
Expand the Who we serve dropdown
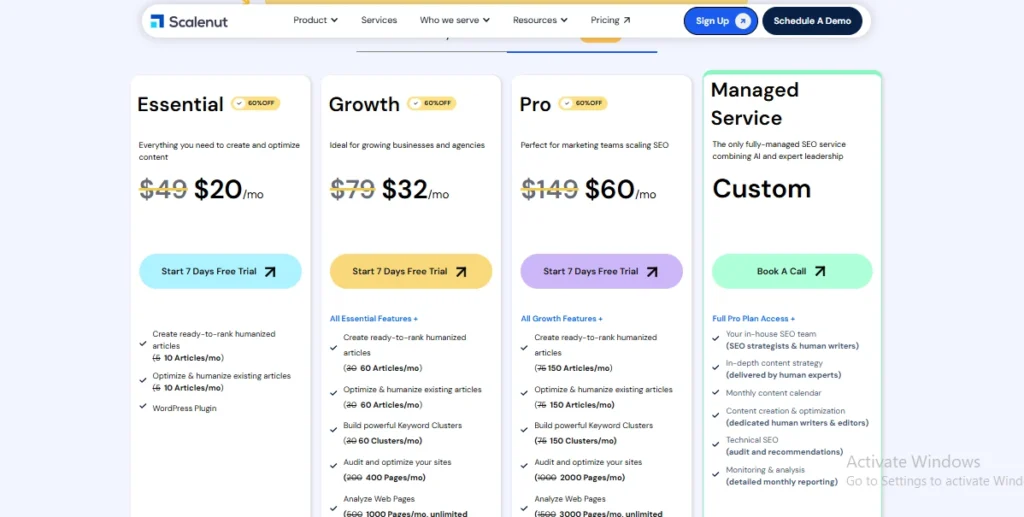[455, 20]
